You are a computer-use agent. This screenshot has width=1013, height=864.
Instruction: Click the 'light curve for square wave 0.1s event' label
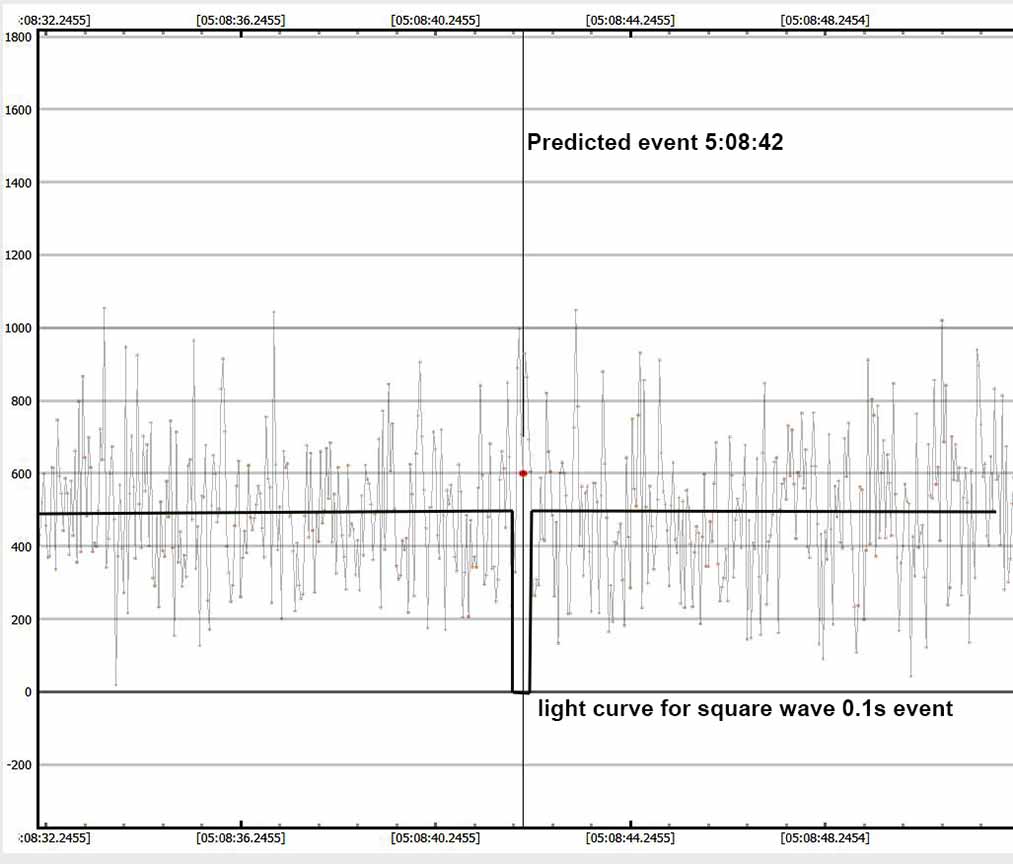tap(746, 708)
